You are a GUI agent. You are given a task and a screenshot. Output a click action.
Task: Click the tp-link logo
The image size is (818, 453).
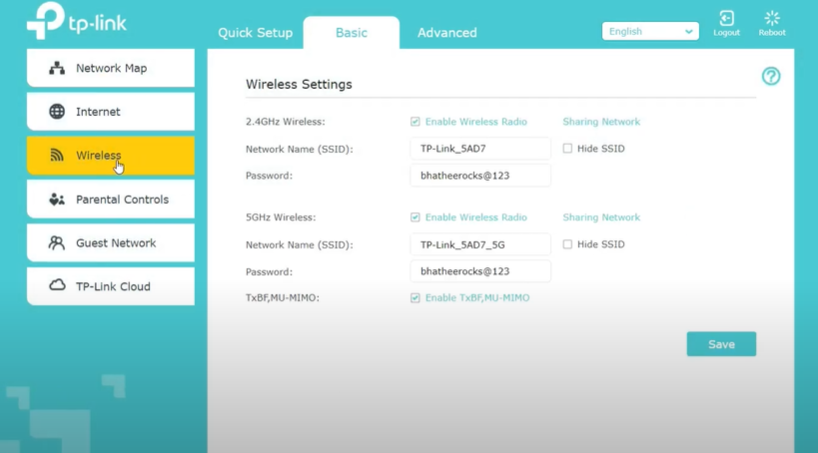(77, 22)
